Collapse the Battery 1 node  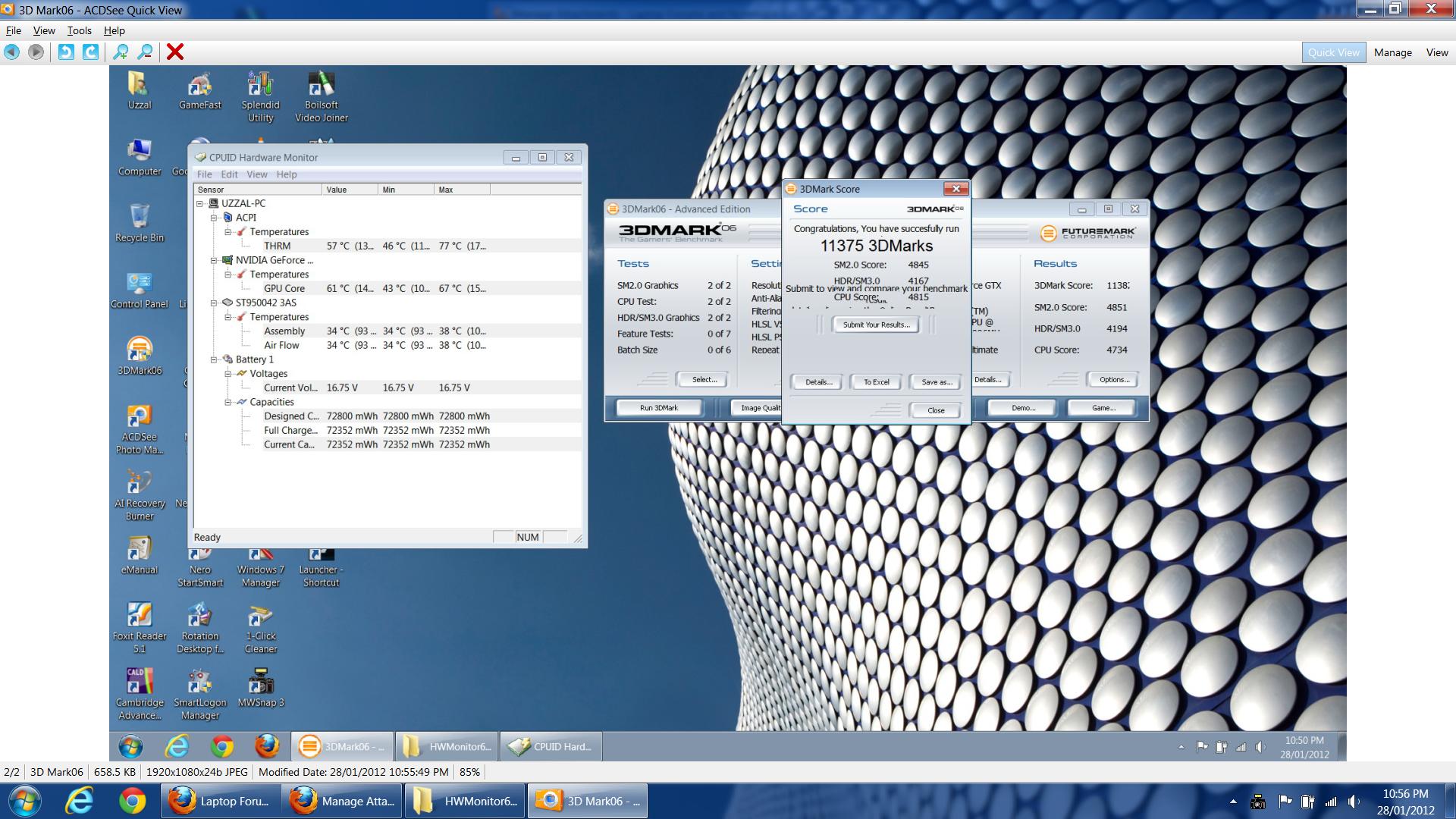[x=214, y=359]
